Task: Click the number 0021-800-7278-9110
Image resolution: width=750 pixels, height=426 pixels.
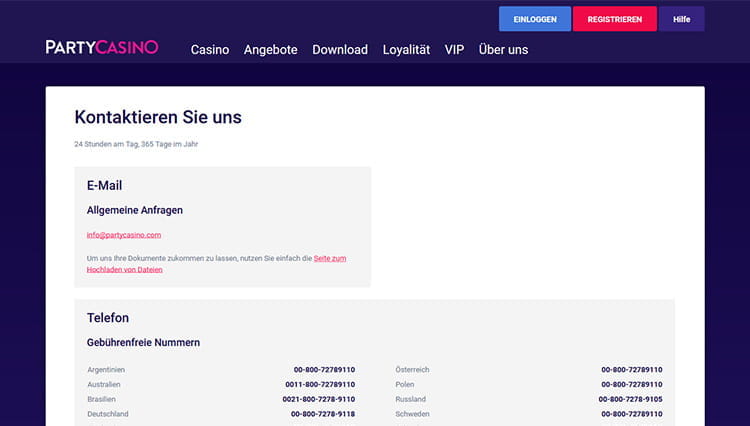Action: click(x=319, y=399)
